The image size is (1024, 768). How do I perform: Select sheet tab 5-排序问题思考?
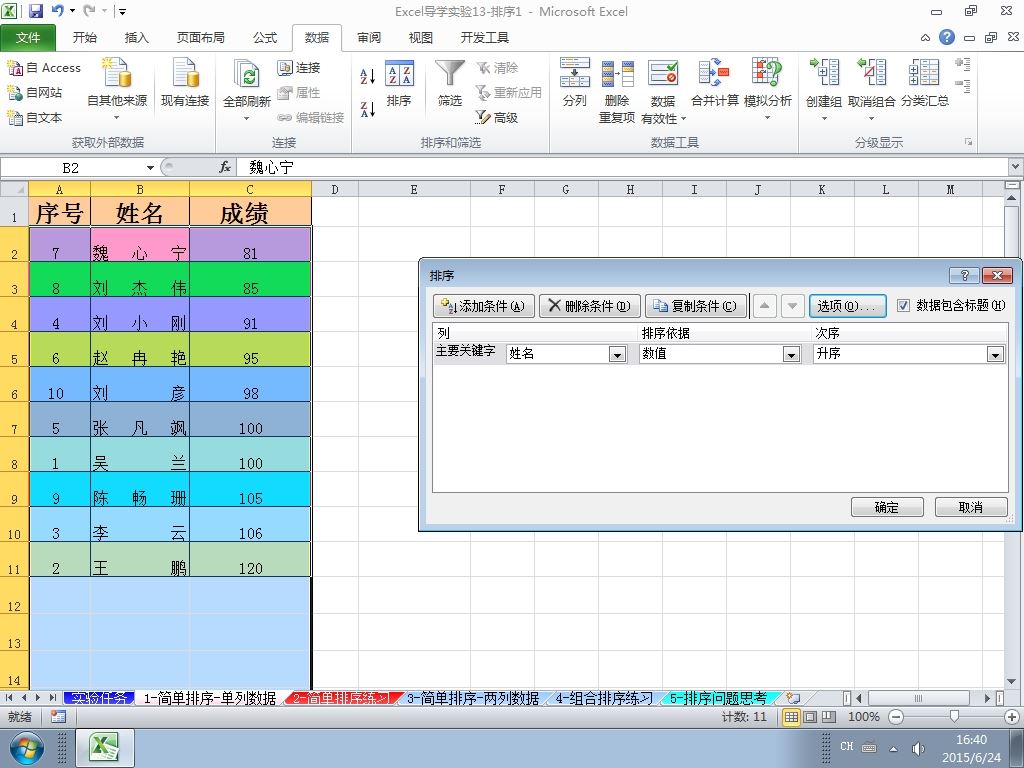point(718,698)
